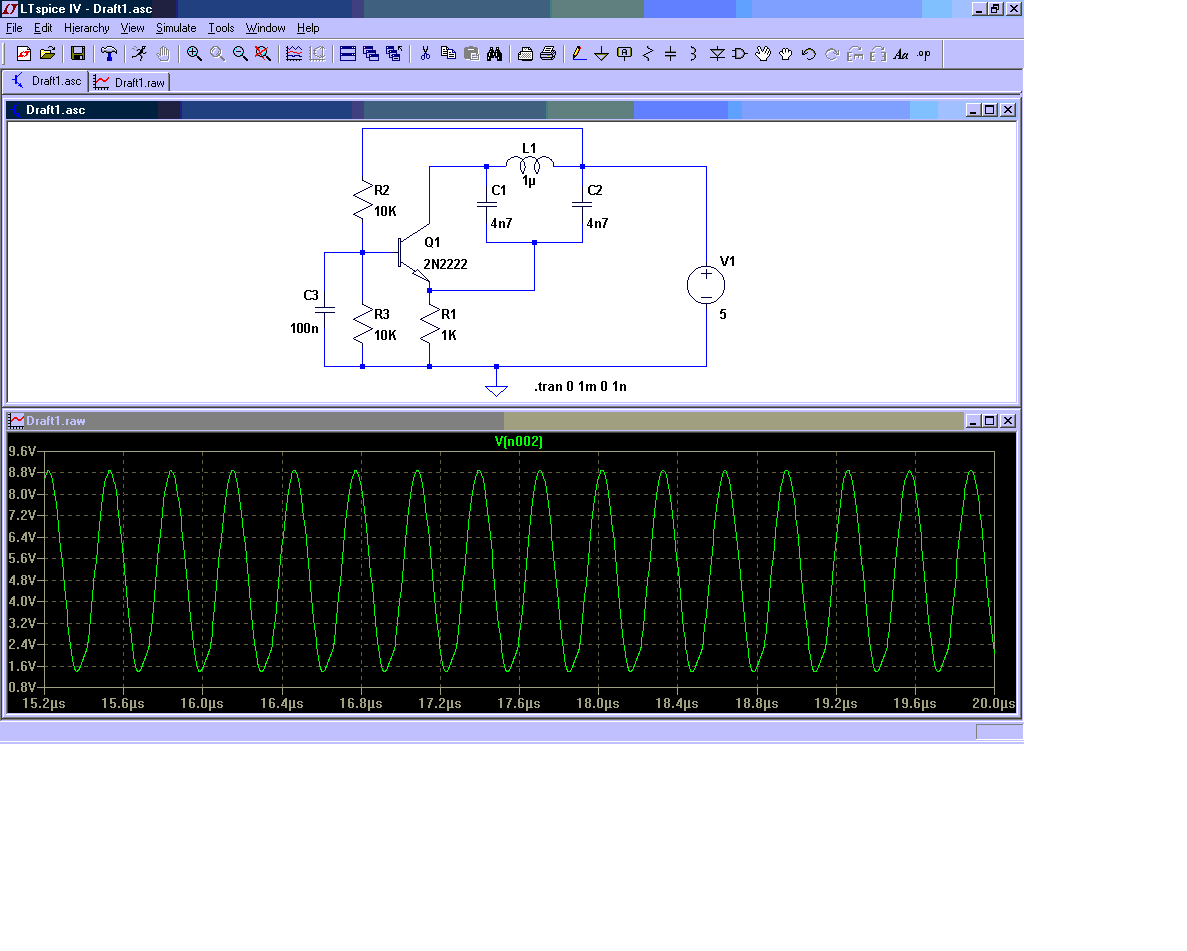1187x951 pixels.
Task: Select the Diode component tool
Action: point(716,54)
